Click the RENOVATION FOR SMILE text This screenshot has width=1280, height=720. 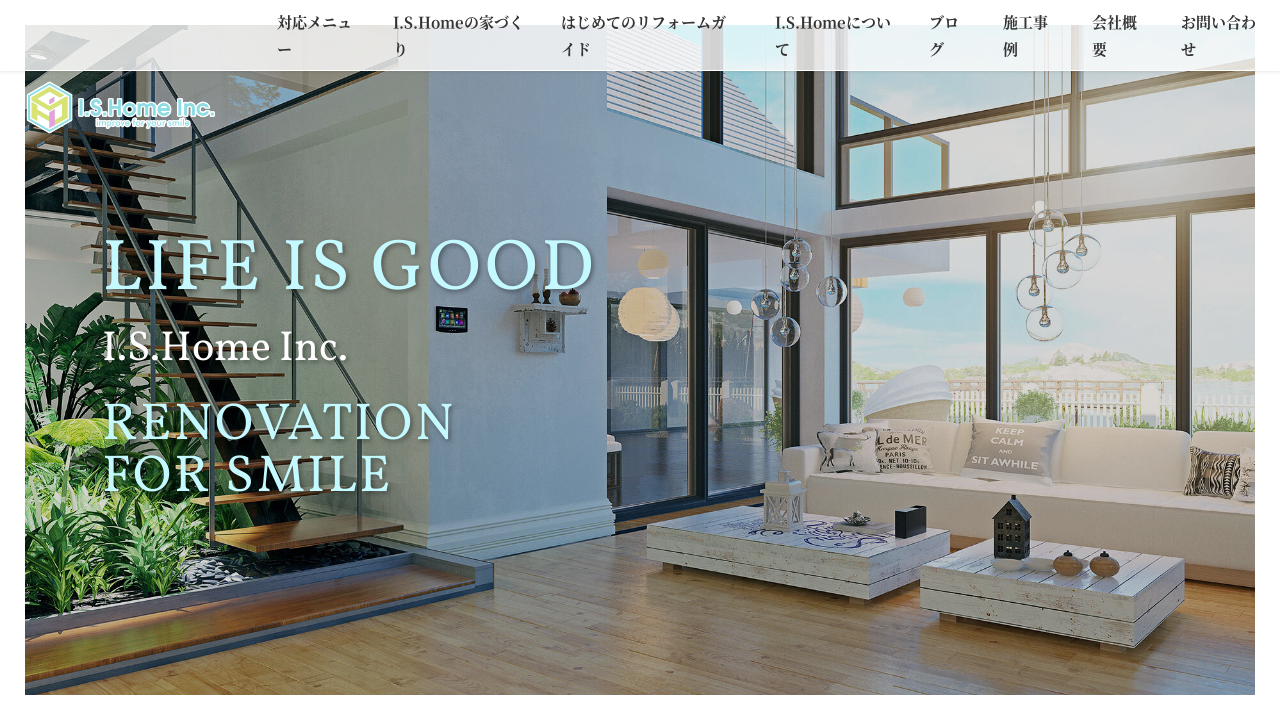click(x=278, y=448)
